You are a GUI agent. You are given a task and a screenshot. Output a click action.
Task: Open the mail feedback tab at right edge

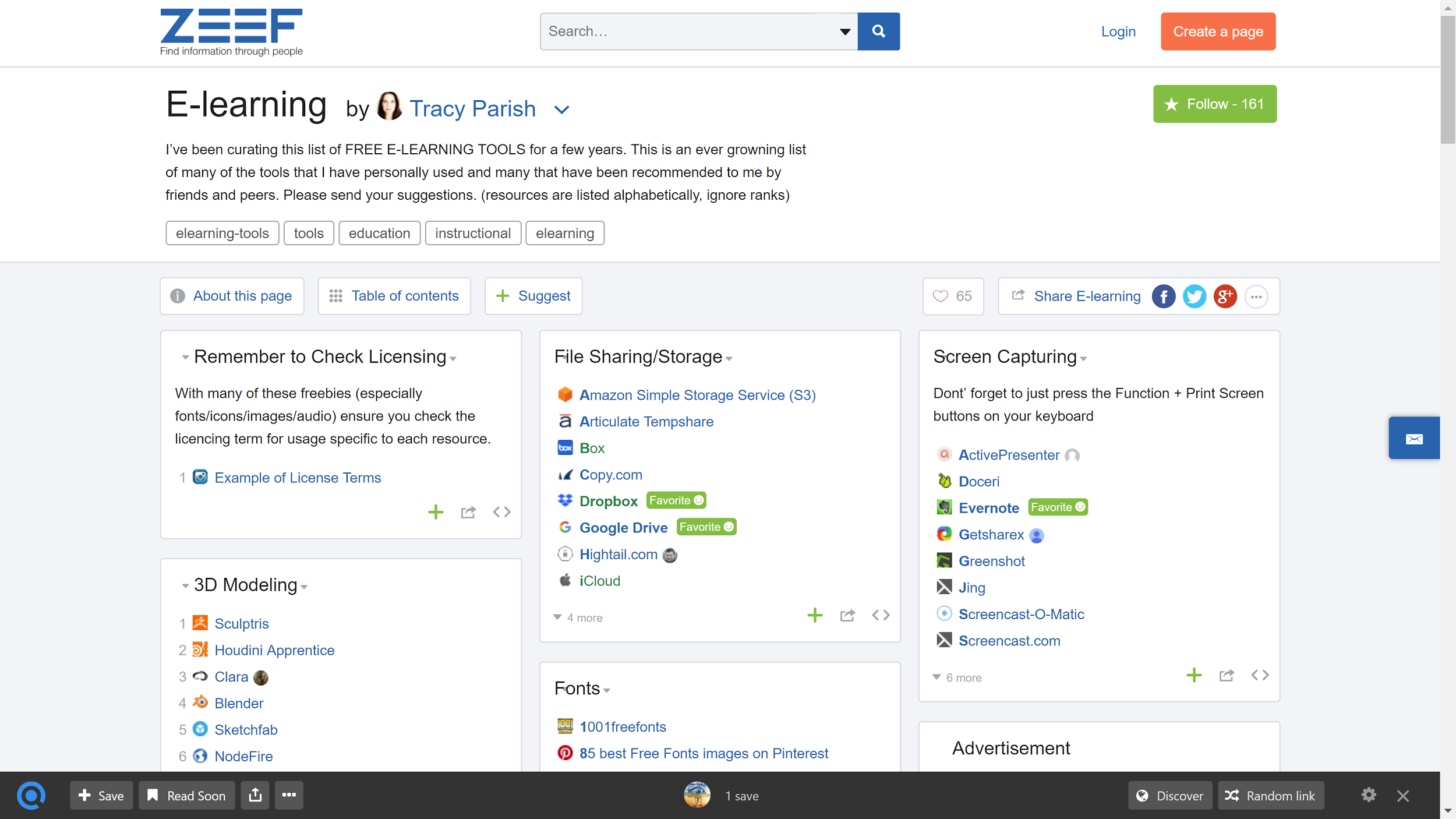click(x=1413, y=438)
